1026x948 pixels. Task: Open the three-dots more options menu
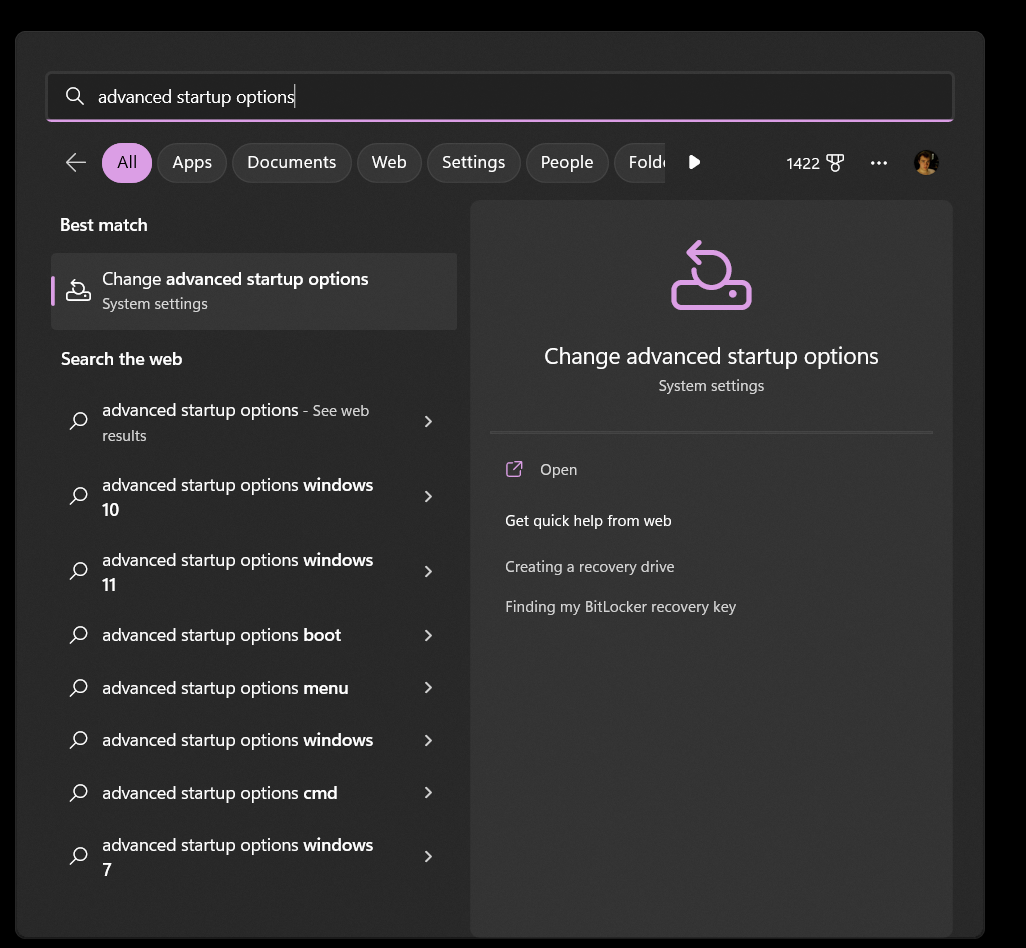(879, 163)
